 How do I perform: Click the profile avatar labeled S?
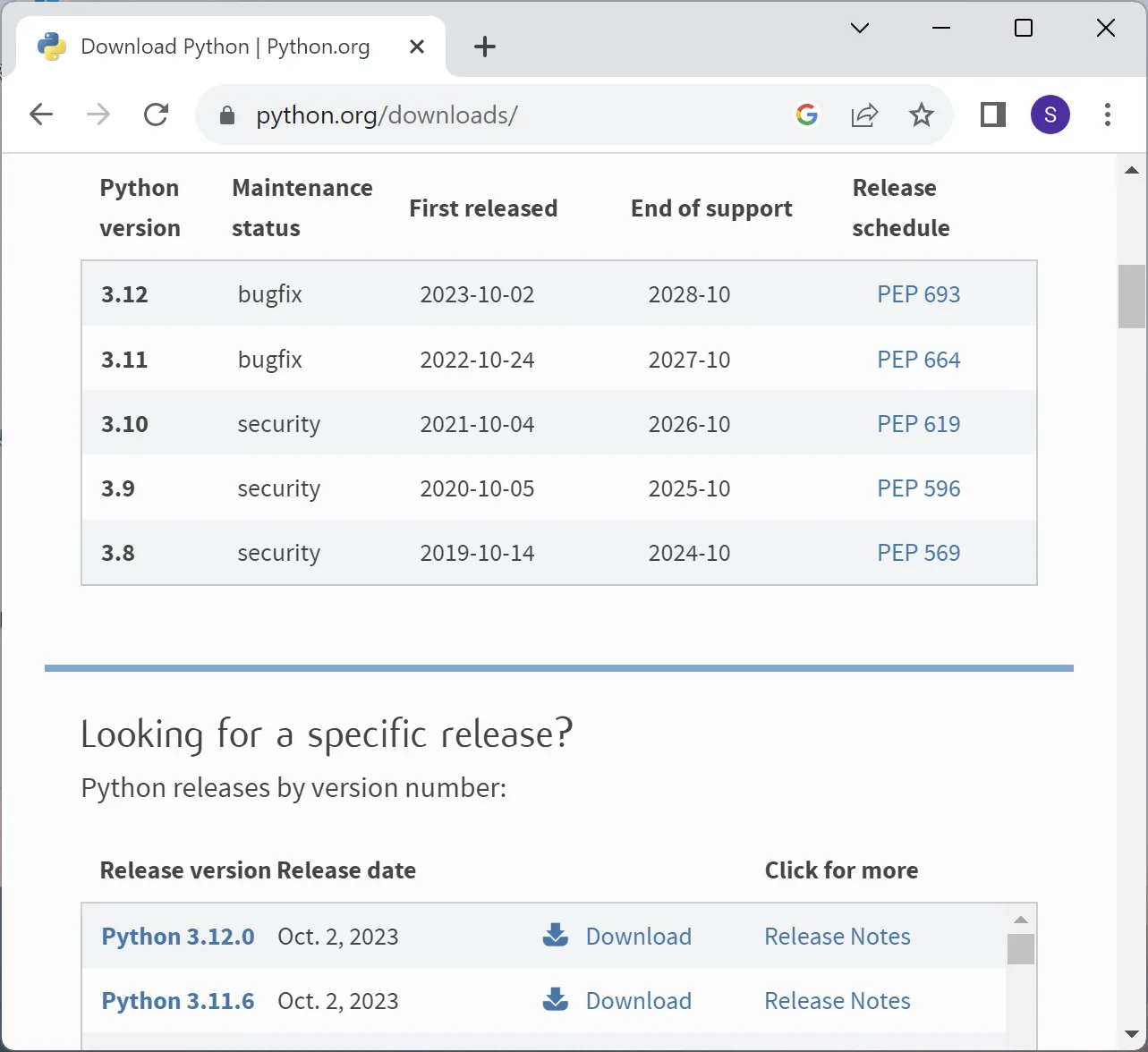(1050, 115)
